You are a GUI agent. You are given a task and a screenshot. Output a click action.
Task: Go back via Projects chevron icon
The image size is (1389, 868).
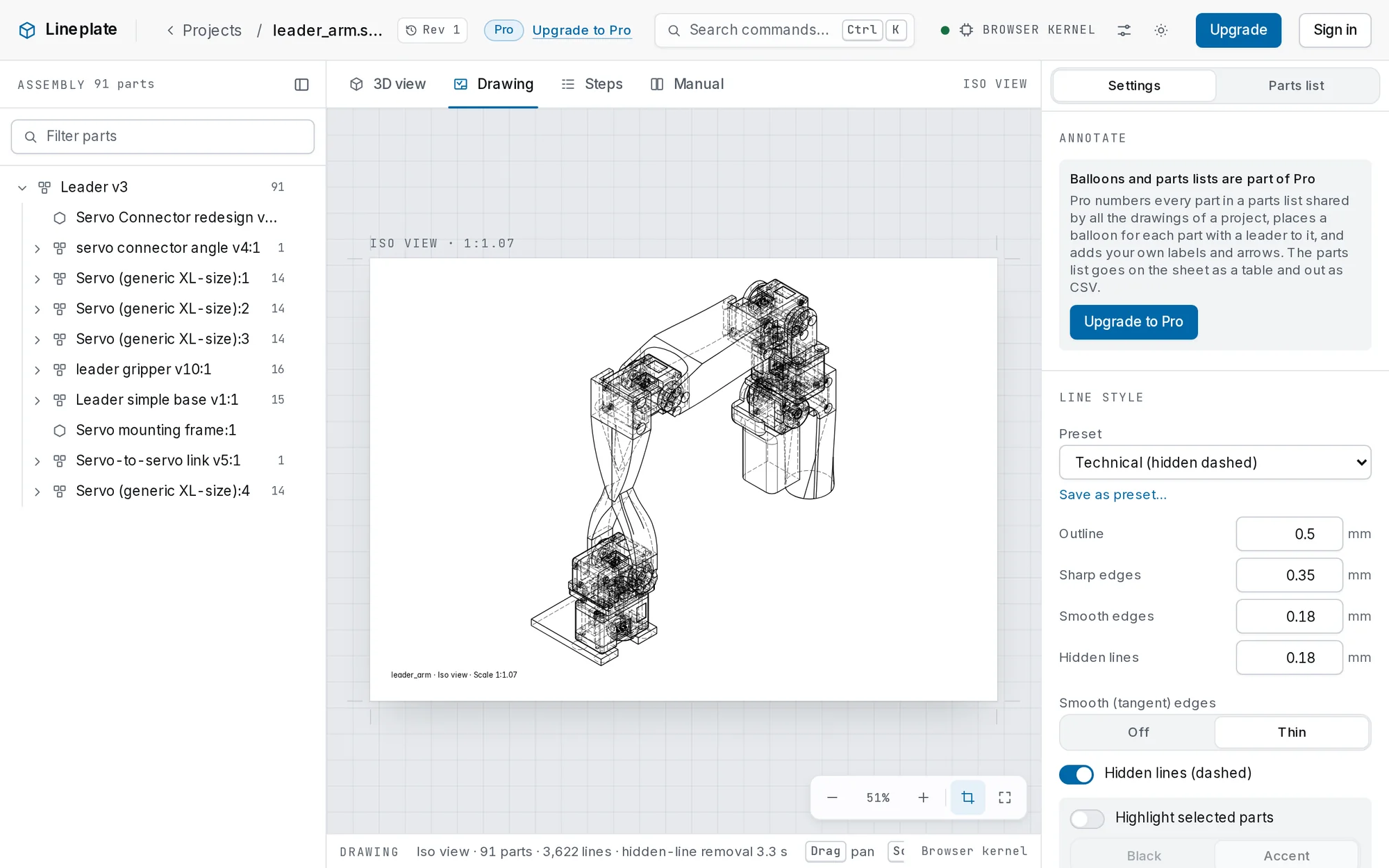pyautogui.click(x=170, y=30)
